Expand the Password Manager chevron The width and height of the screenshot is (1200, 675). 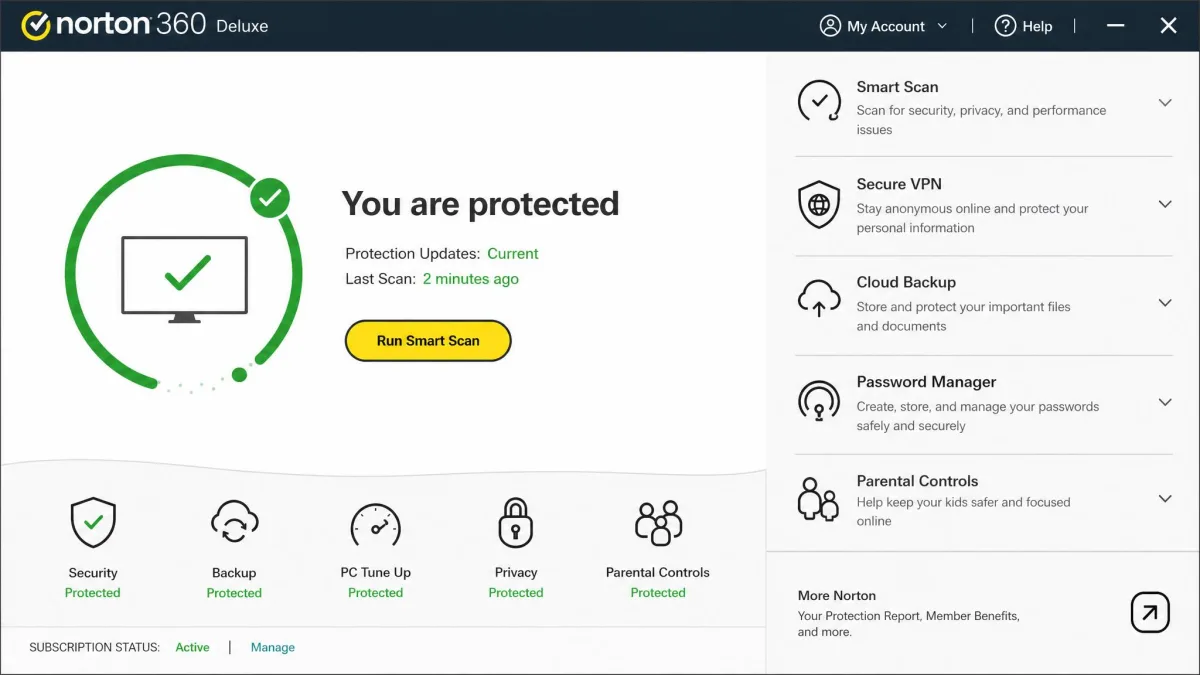pyautogui.click(x=1164, y=402)
